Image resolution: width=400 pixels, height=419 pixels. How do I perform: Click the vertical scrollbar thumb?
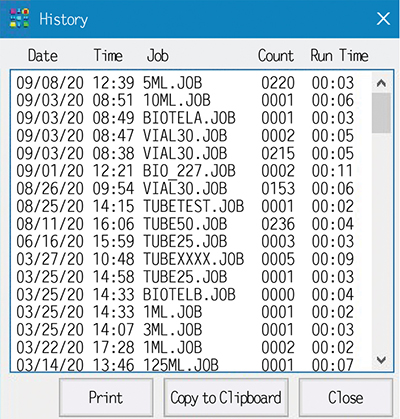(381, 113)
